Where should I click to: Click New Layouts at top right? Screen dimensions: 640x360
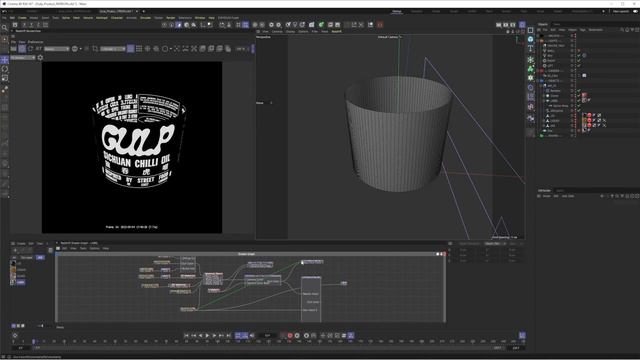click(621, 11)
